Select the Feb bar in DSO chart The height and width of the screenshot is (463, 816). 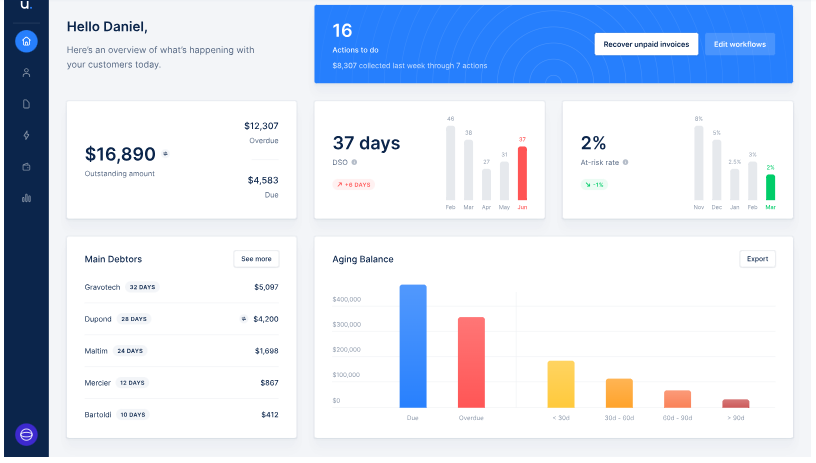coord(450,163)
